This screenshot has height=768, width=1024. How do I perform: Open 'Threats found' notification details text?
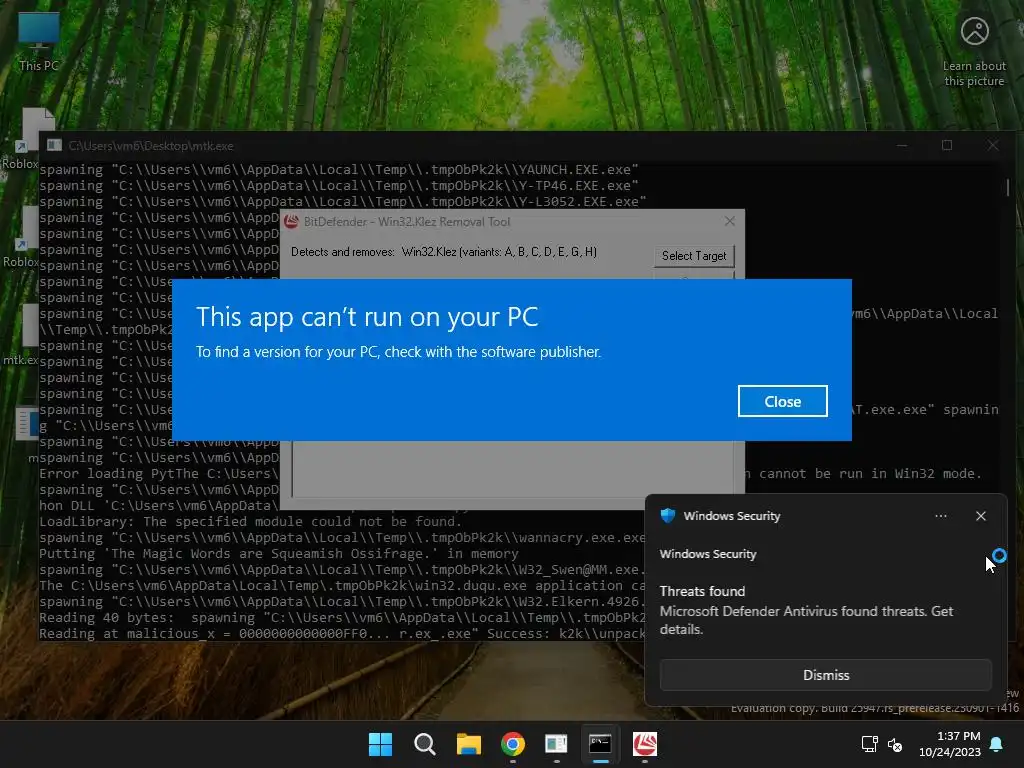tap(806, 611)
